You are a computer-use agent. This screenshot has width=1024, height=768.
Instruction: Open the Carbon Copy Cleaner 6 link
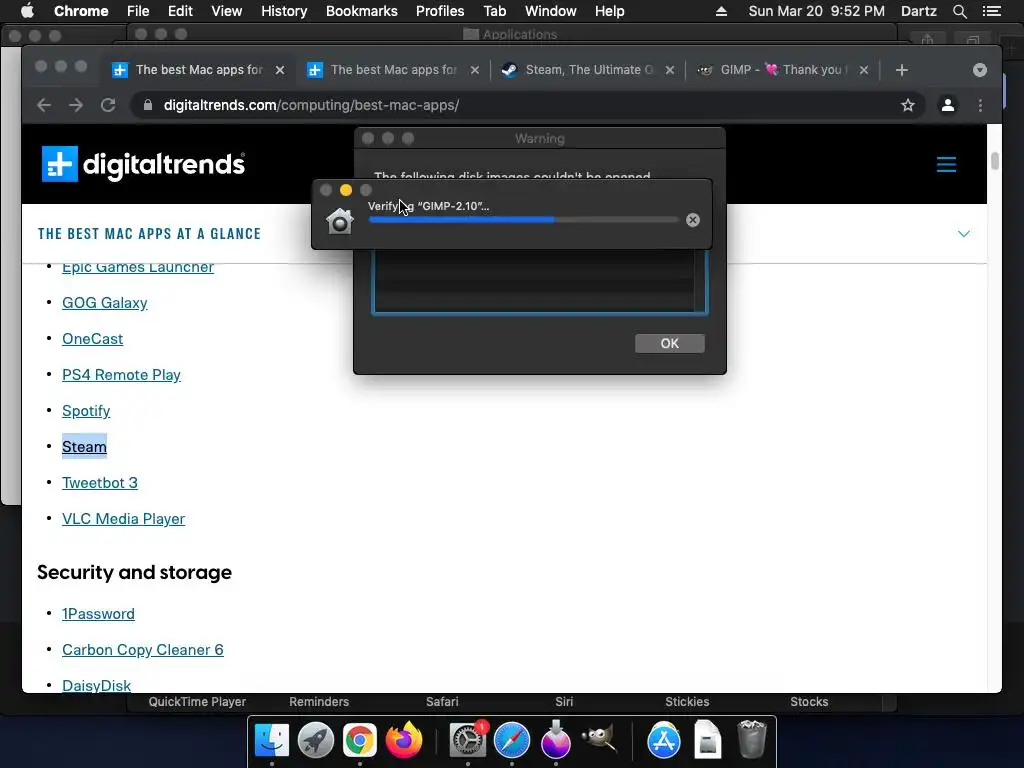(x=142, y=650)
